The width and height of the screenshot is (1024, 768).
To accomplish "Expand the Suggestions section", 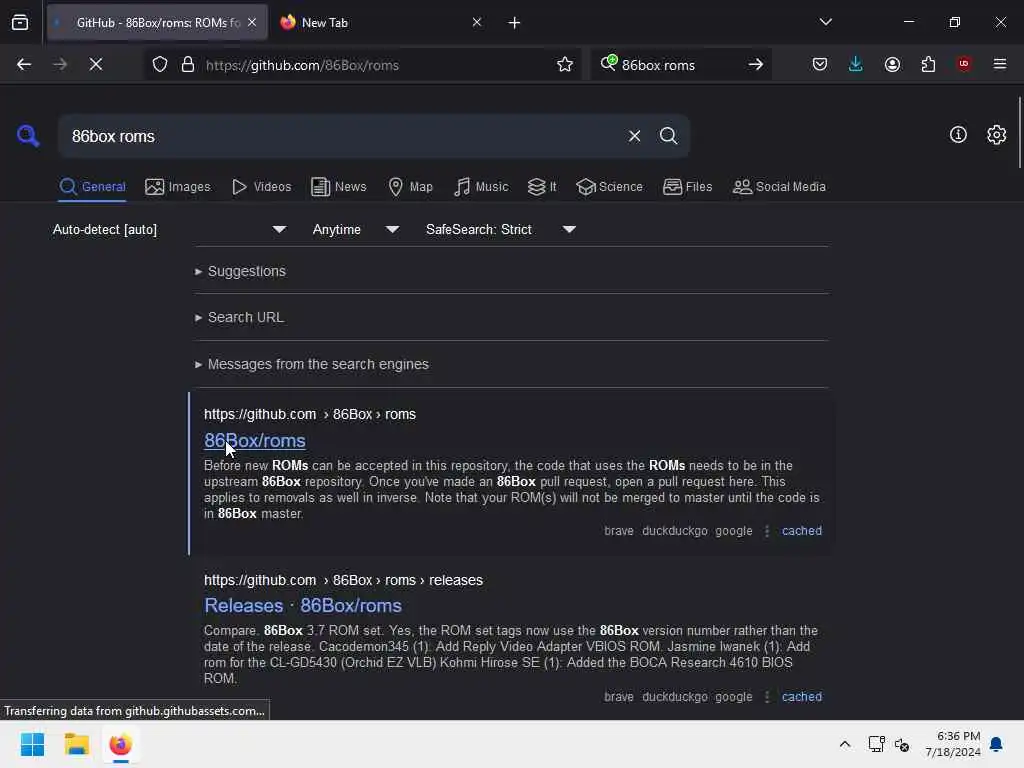I will point(240,271).
